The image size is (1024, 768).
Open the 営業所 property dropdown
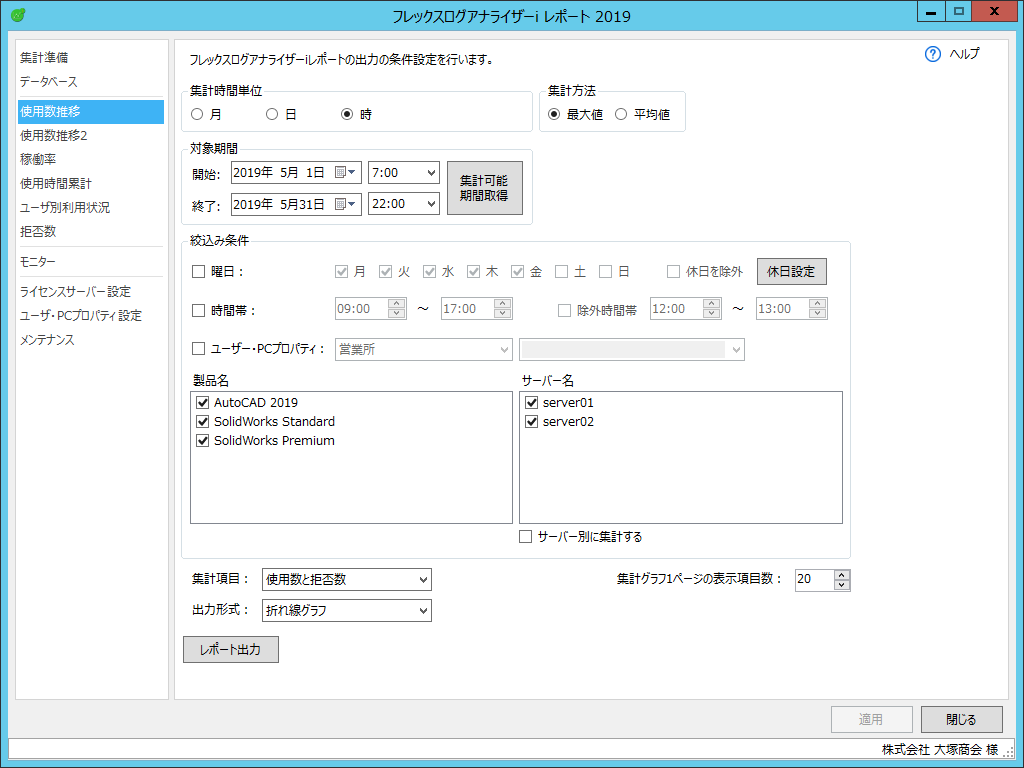[424, 349]
